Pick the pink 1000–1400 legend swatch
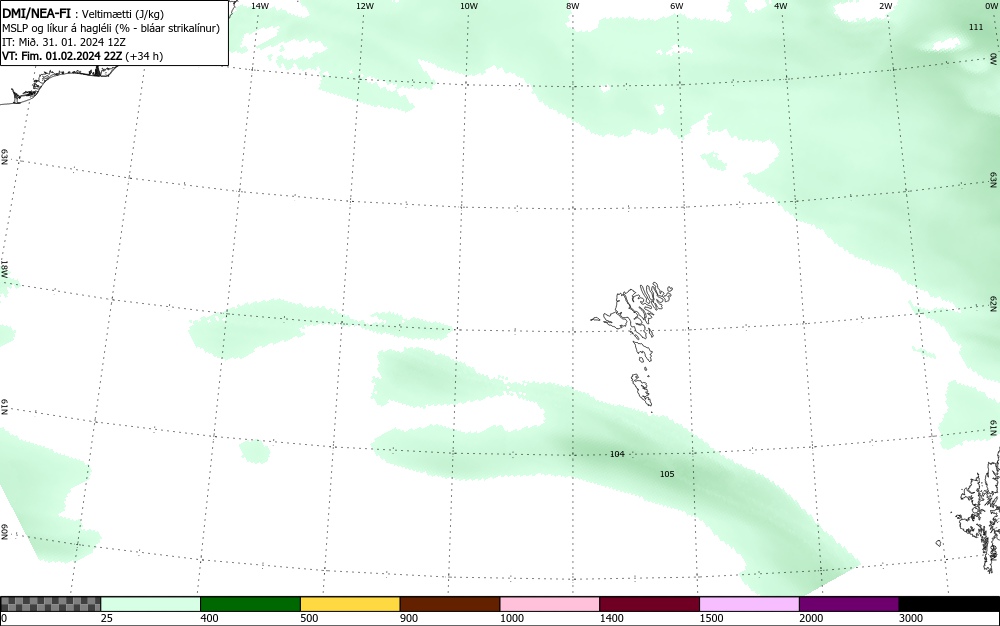 (x=550, y=604)
